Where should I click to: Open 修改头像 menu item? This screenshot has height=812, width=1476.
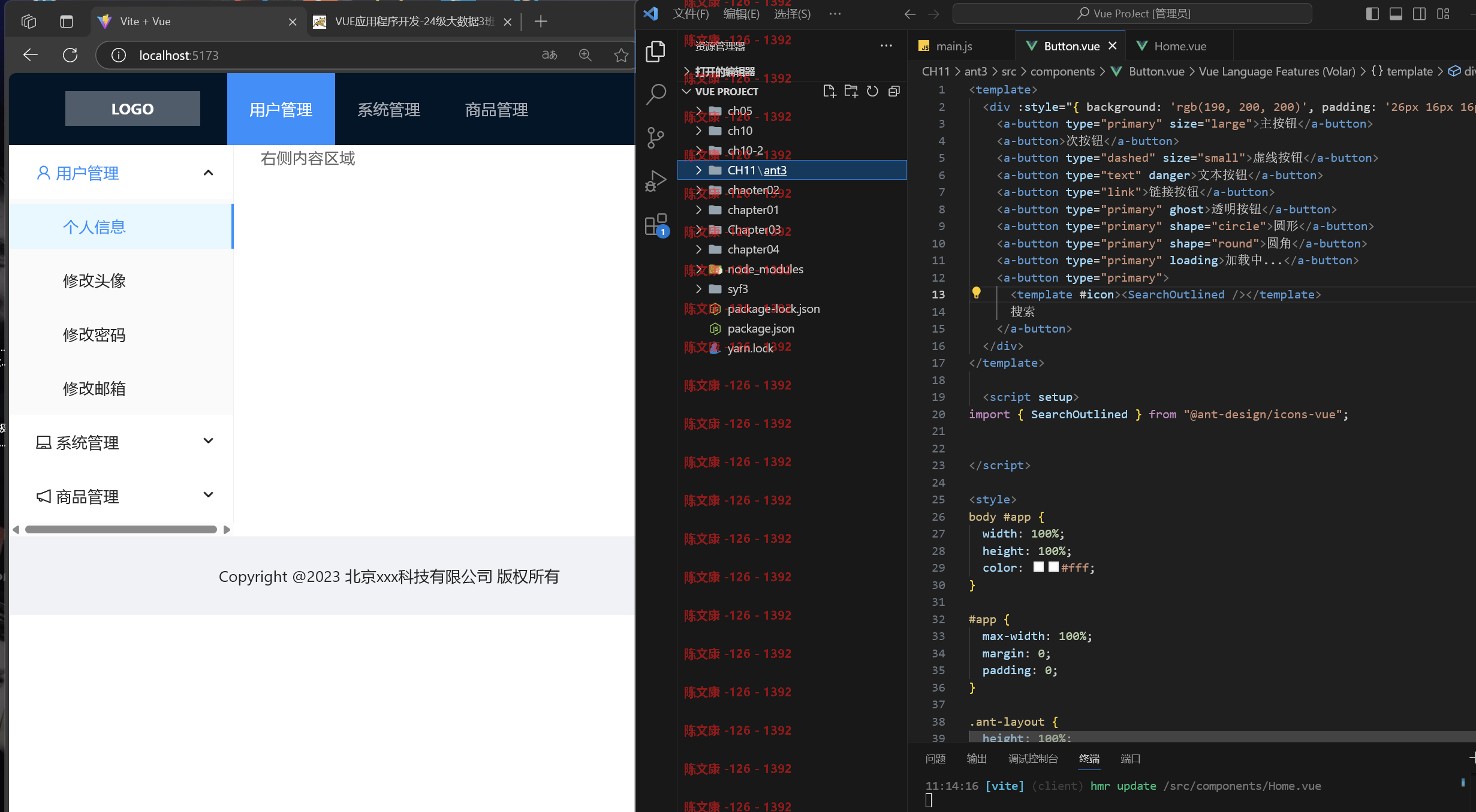[121, 280]
